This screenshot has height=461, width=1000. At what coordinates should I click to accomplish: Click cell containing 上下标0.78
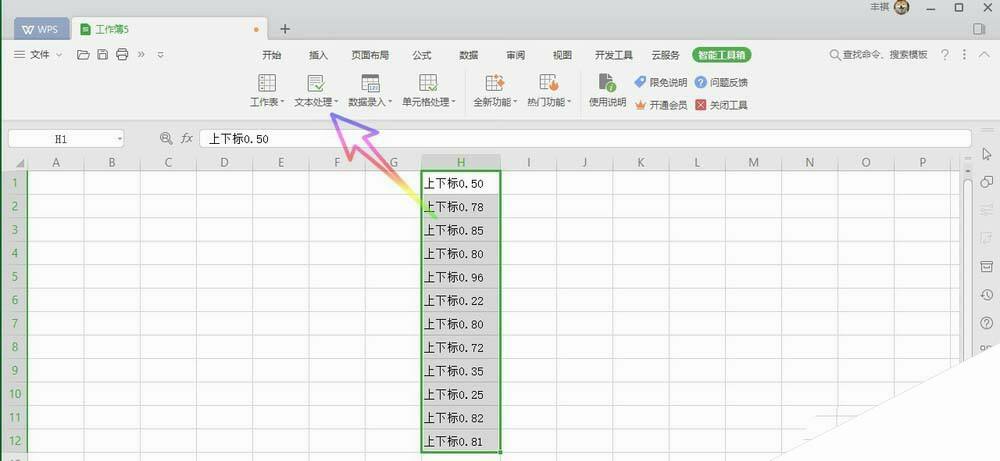(461, 207)
